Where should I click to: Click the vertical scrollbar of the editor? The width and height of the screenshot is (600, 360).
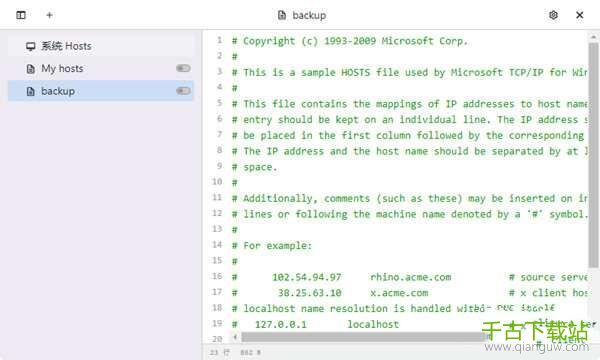click(593, 155)
